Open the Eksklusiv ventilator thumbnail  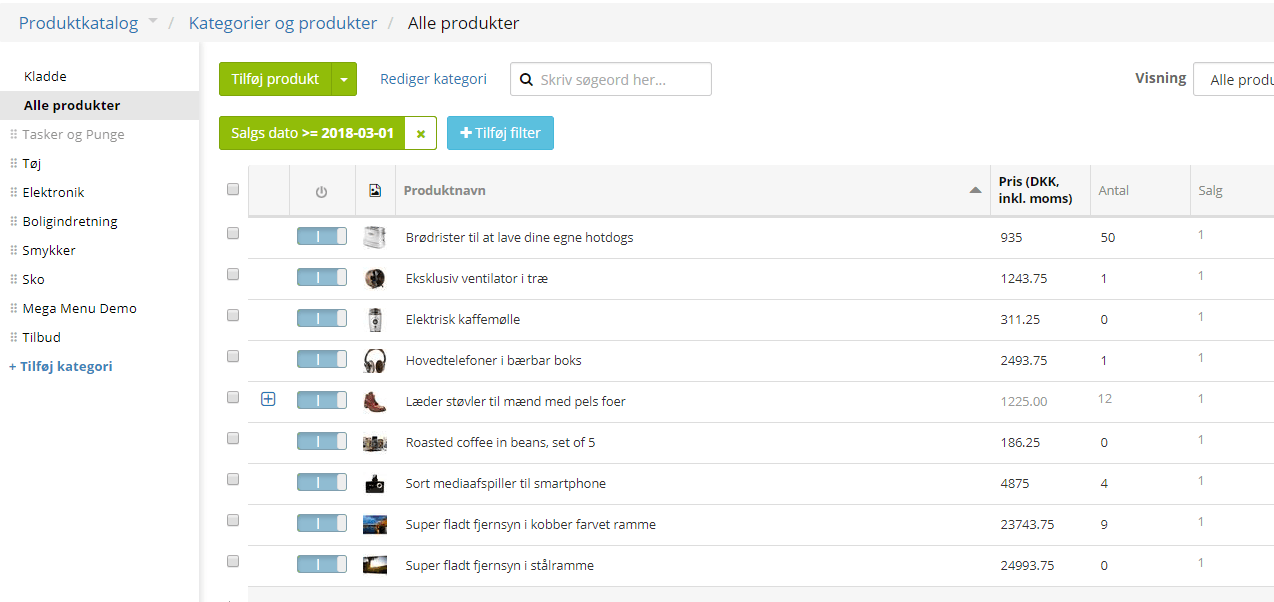click(375, 278)
